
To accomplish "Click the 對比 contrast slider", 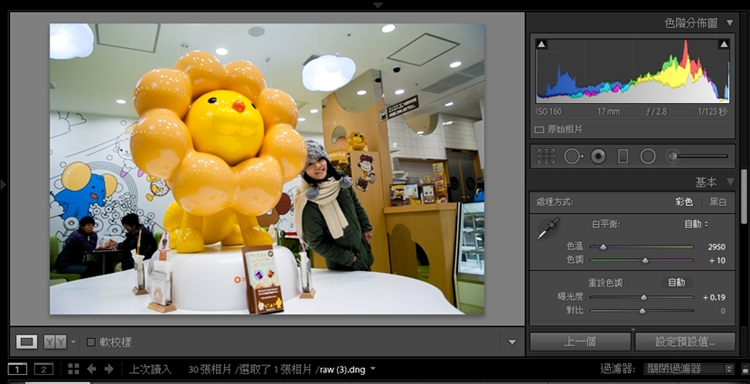I will pyautogui.click(x=641, y=311).
